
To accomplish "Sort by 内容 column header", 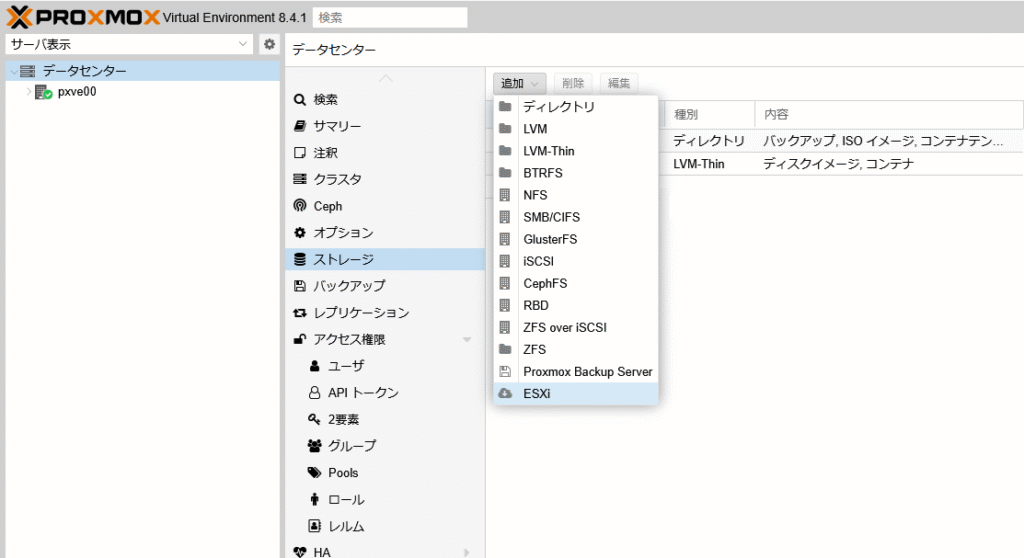I will (889, 114).
